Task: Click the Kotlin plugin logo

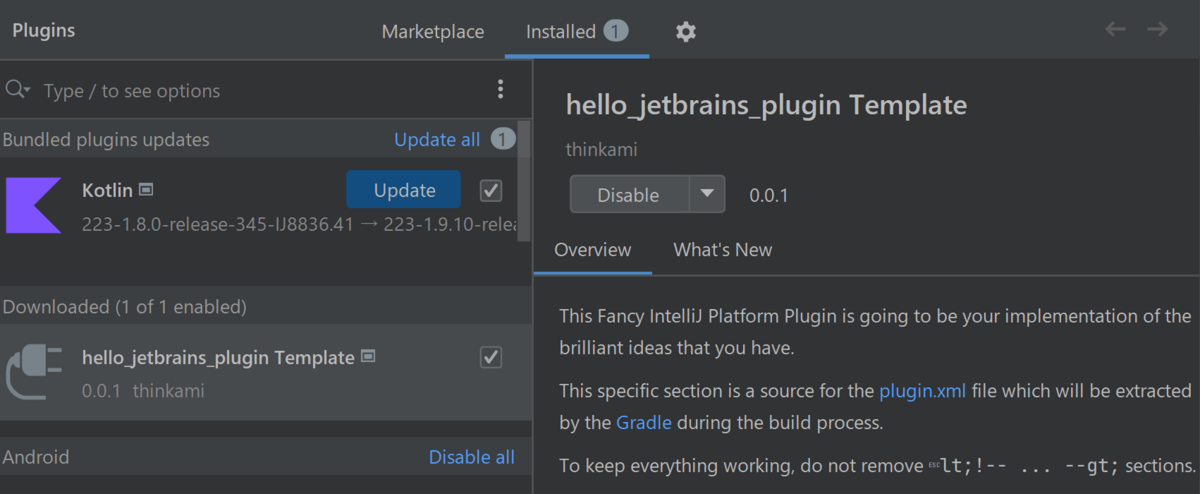Action: coord(33,205)
